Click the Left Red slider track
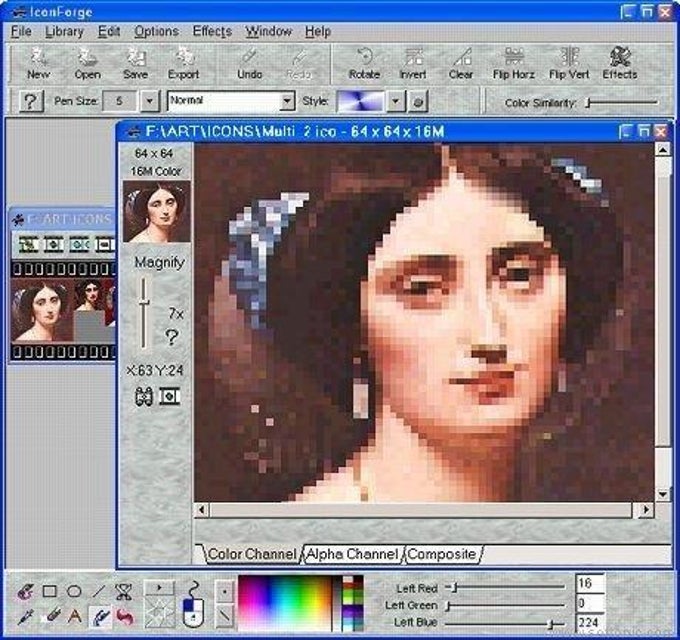 [506, 588]
